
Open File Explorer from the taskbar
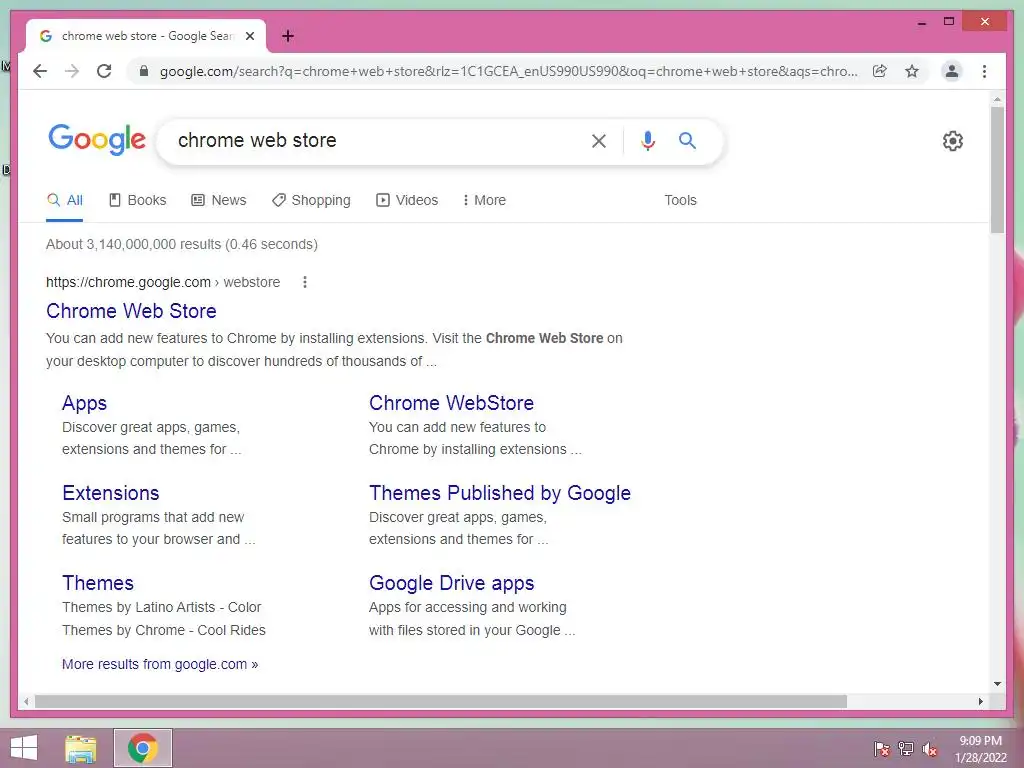[81, 748]
